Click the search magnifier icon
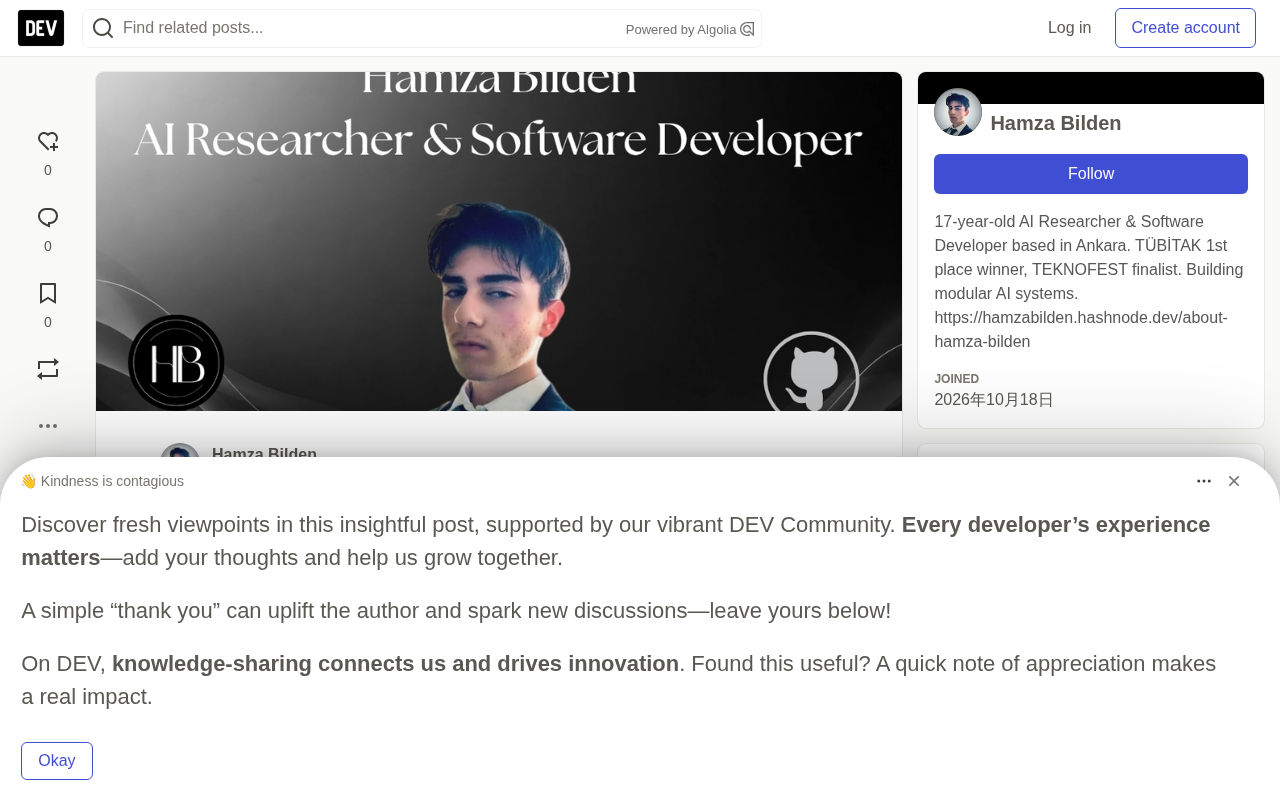Image resolution: width=1280 pixels, height=800 pixels. [x=103, y=28]
